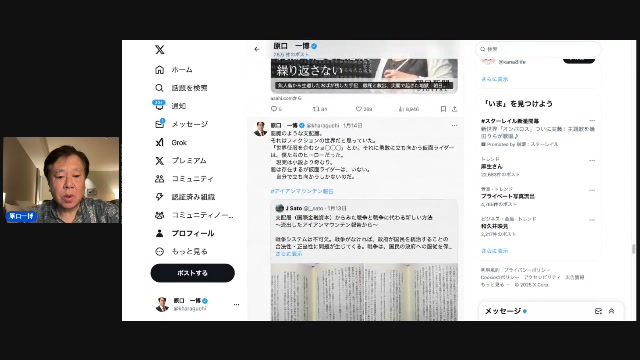Open the compose new message icon
The image size is (640, 360).
pyautogui.click(x=598, y=311)
